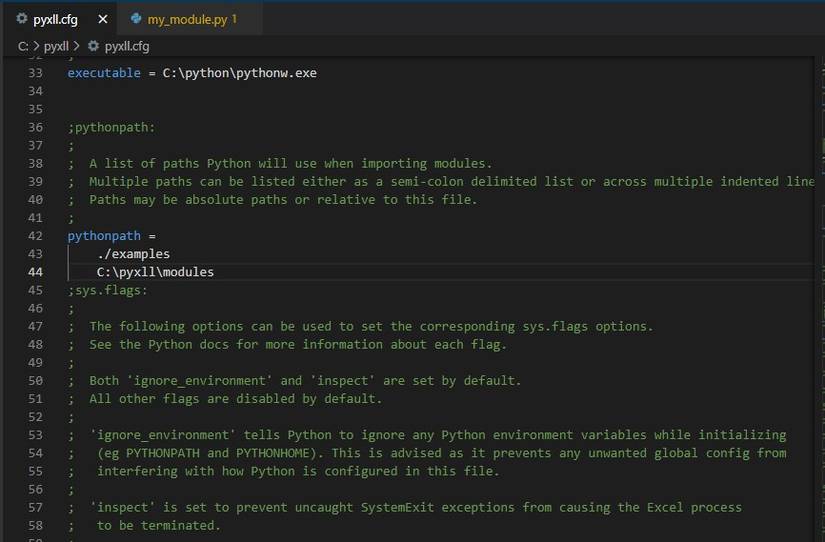Select the pyxll.cfg editor tab
The width and height of the screenshot is (825, 542).
pyautogui.click(x=55, y=19)
